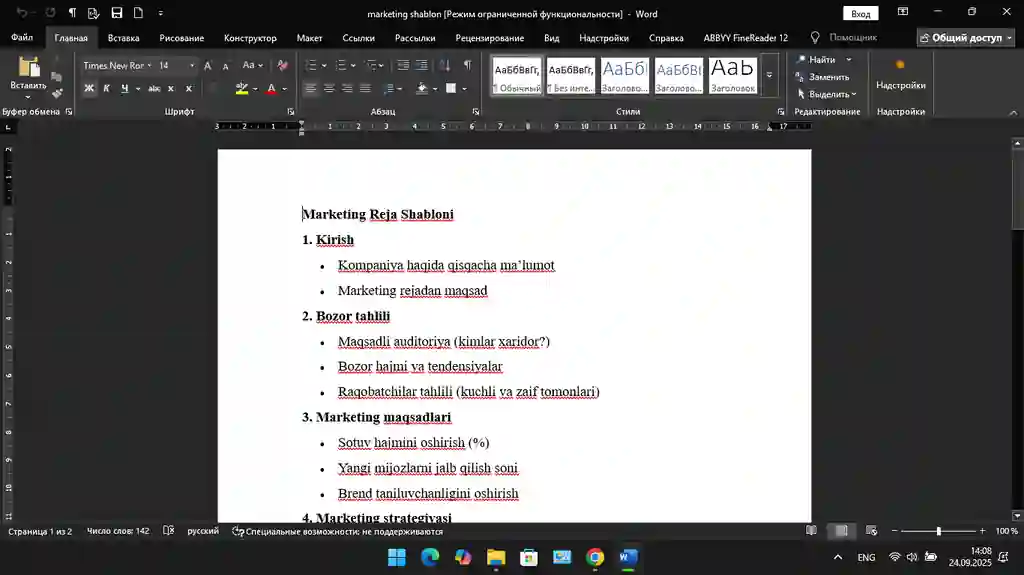
Task: Click the ribbon display options icon
Action: (903, 12)
